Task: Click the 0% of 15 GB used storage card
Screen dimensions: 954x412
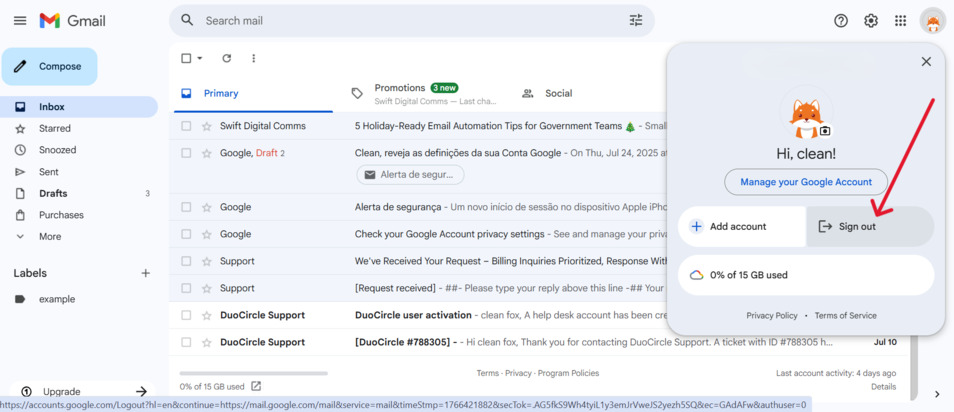Action: tap(806, 275)
